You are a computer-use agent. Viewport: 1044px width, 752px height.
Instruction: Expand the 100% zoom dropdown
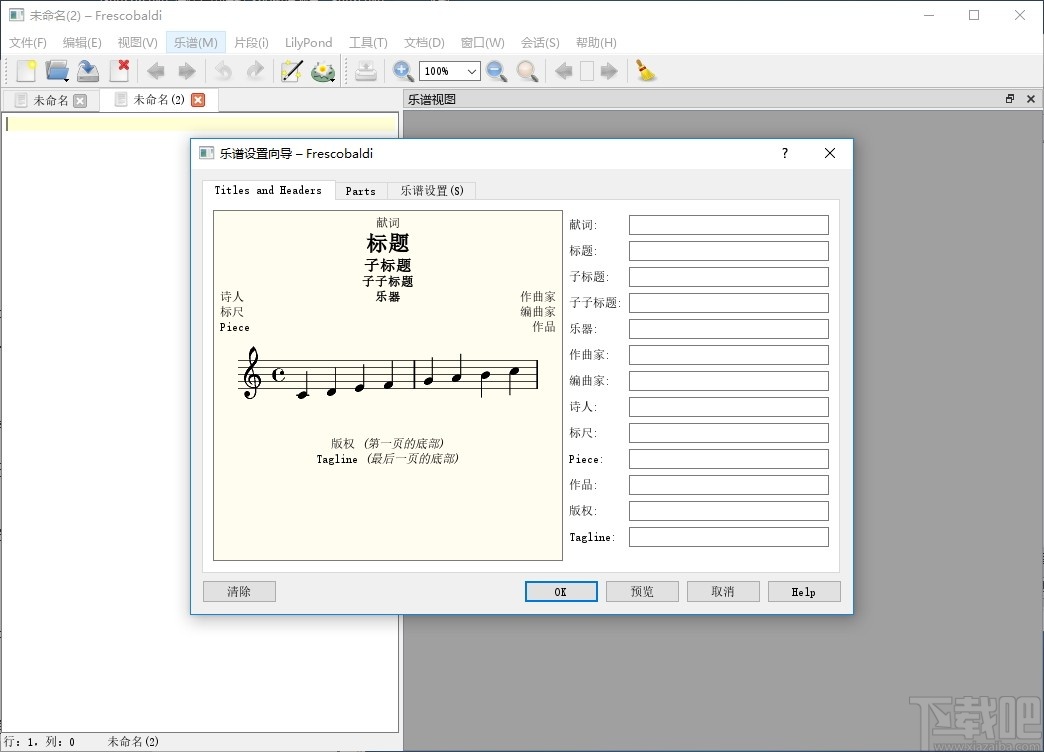[472, 72]
